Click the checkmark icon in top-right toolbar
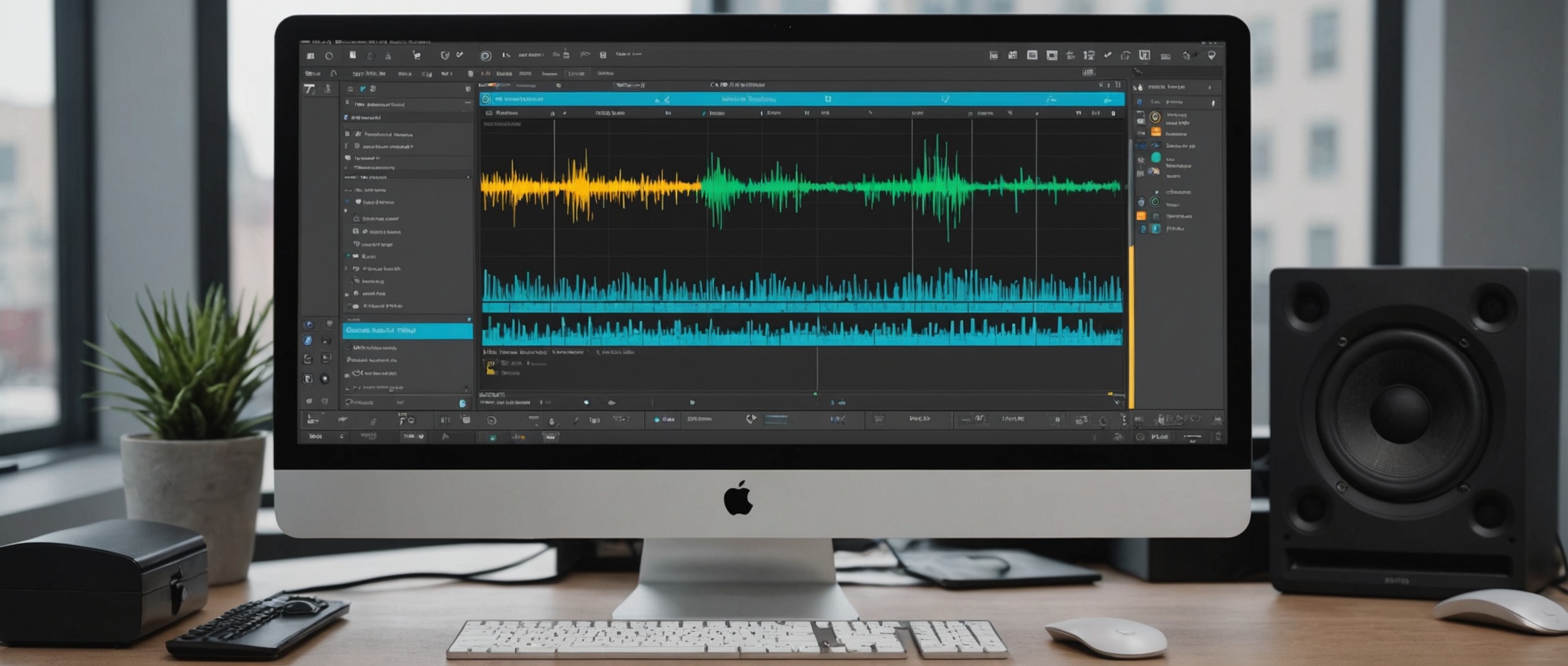 [x=1108, y=55]
